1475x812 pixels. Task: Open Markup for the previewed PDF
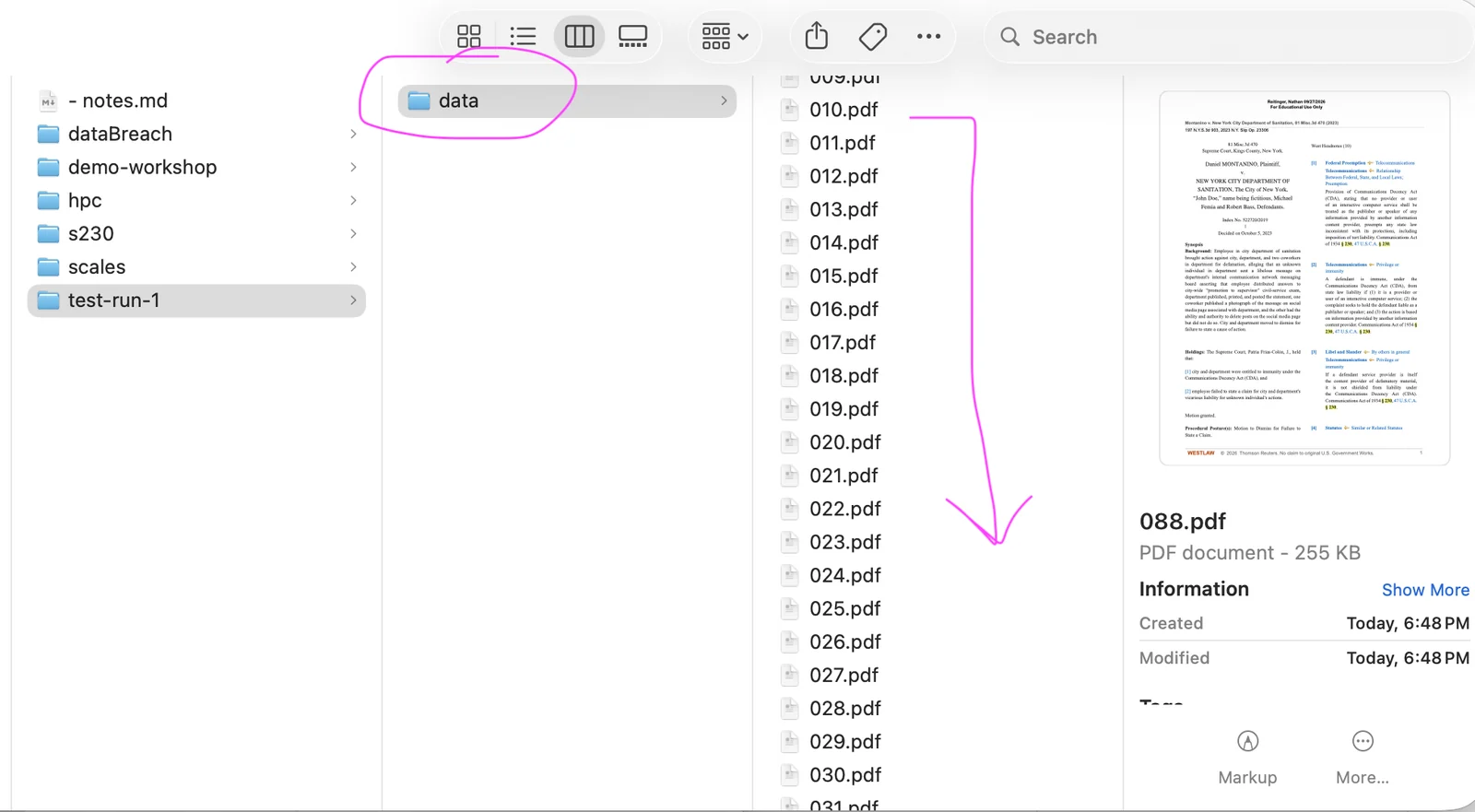tap(1247, 758)
